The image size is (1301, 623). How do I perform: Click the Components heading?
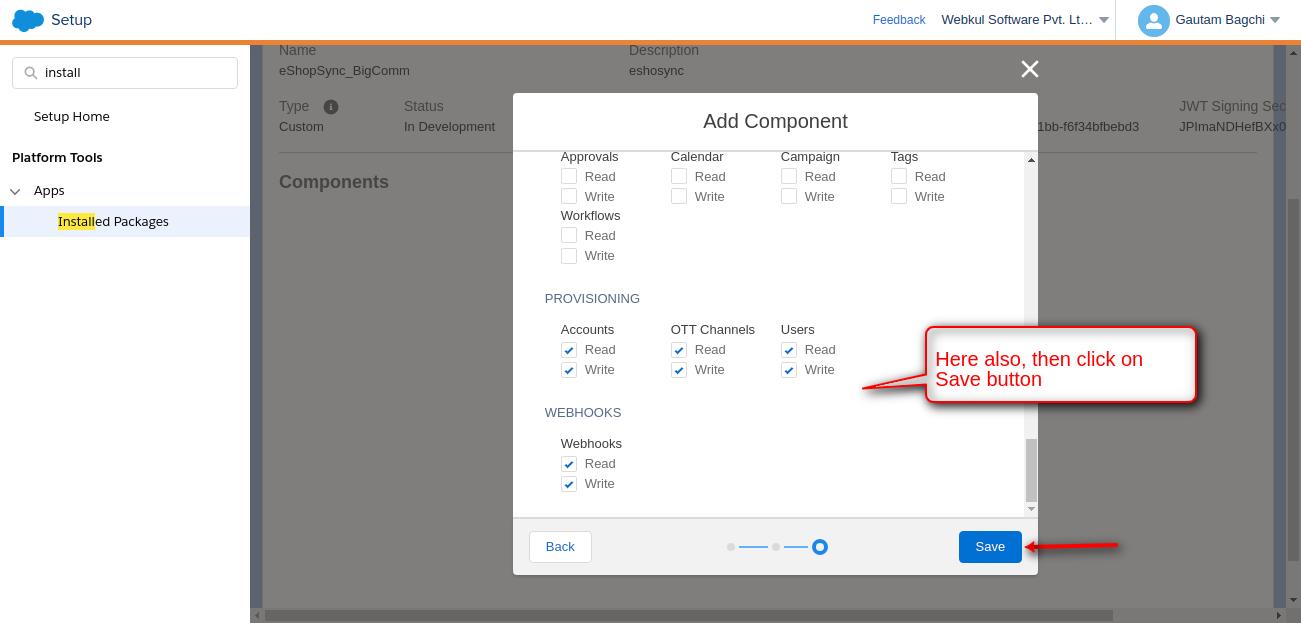pos(334,182)
